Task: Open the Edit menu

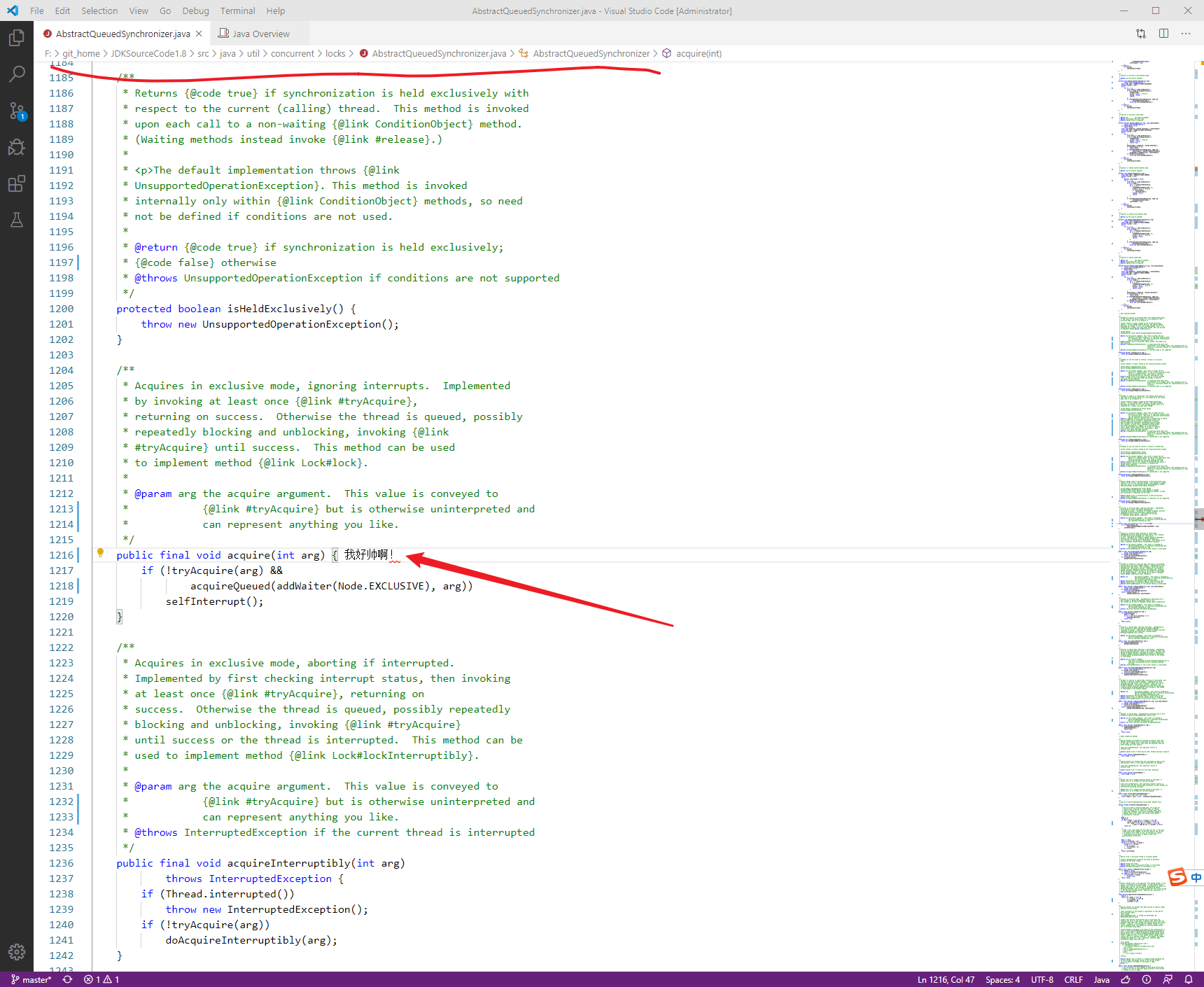Action: click(62, 10)
